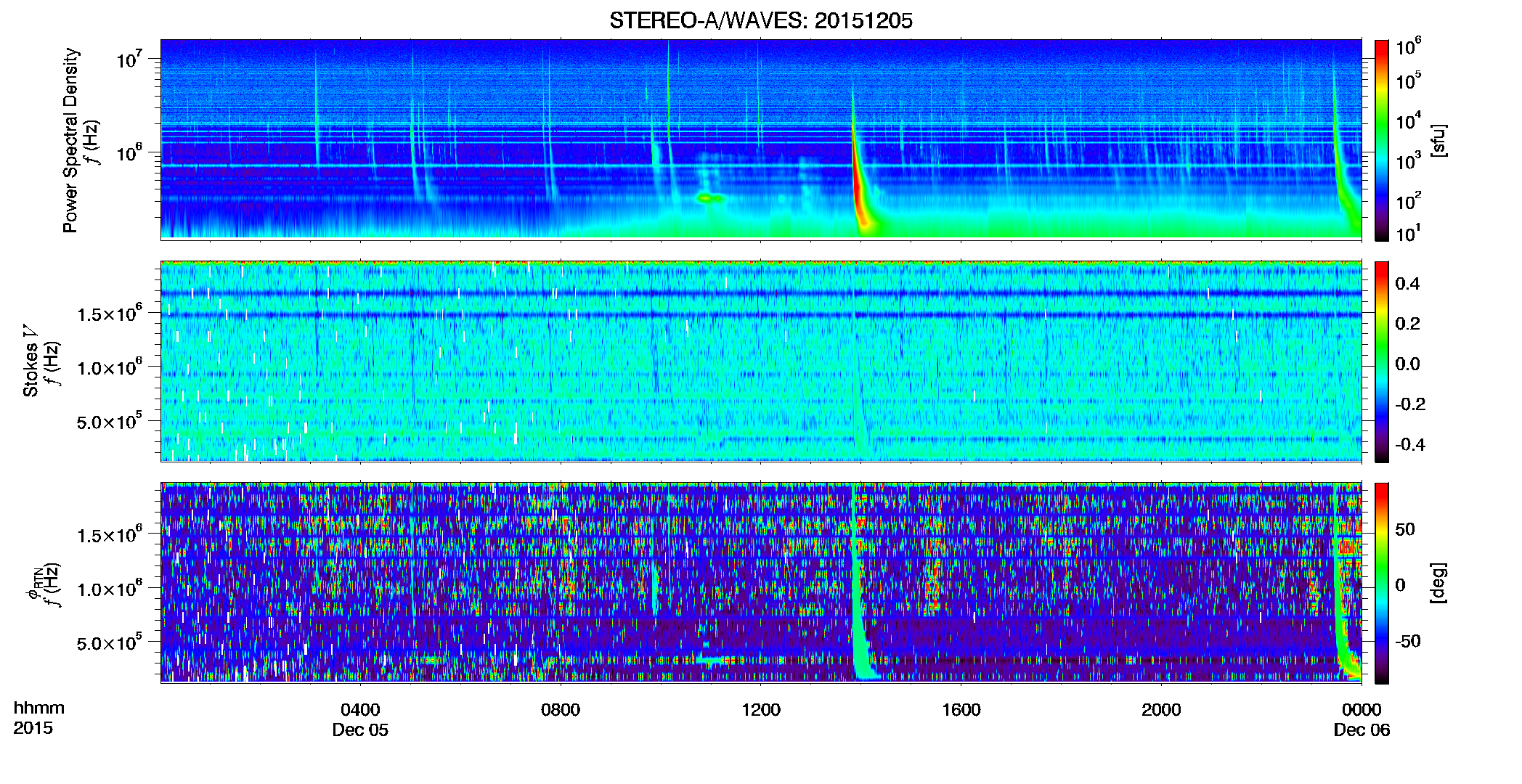The height and width of the screenshot is (784, 1522).
Task: Click the 0.0 label on the Stokes colorbar
Action: pyautogui.click(x=1407, y=364)
